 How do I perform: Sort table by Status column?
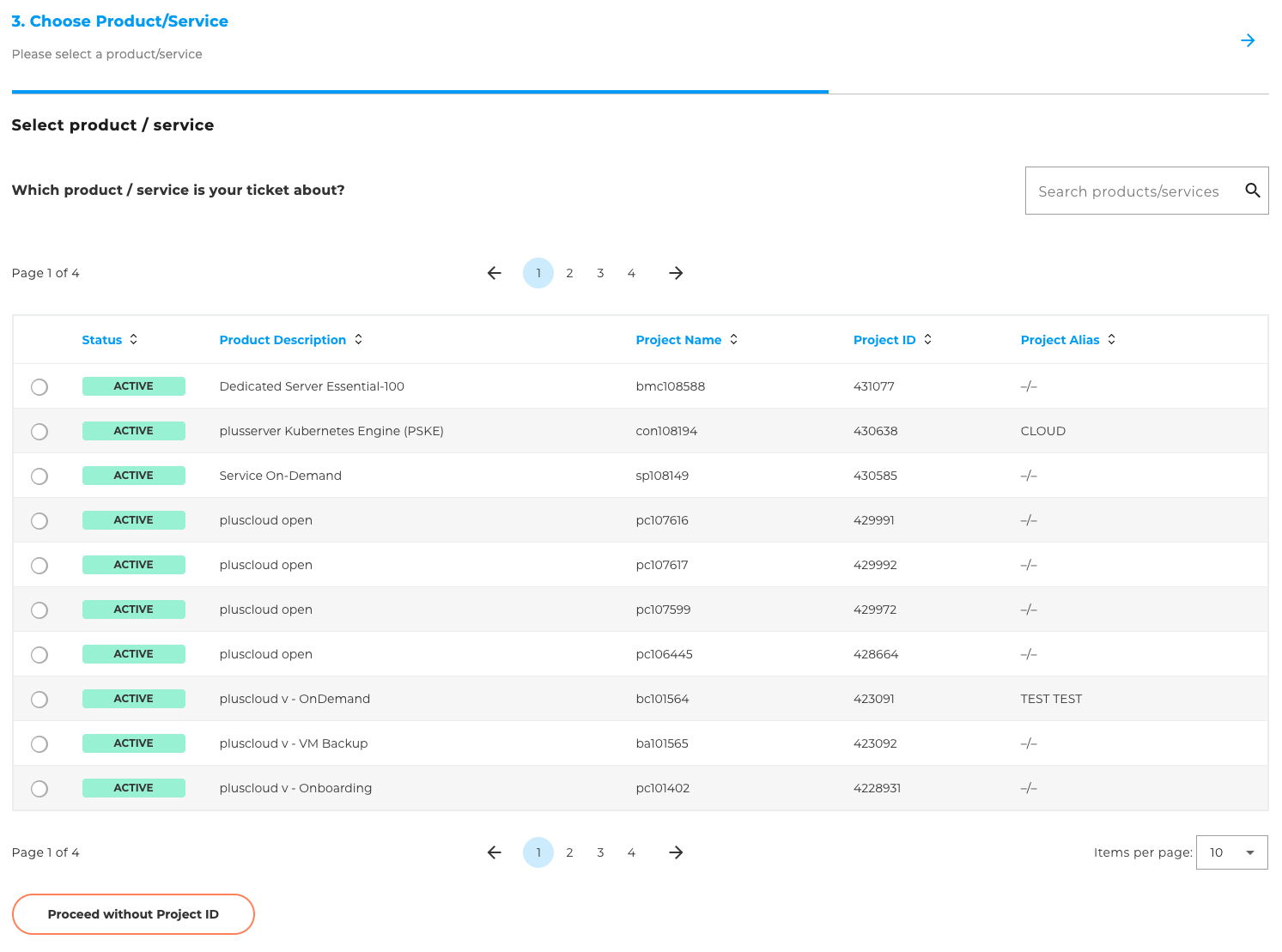coord(134,339)
